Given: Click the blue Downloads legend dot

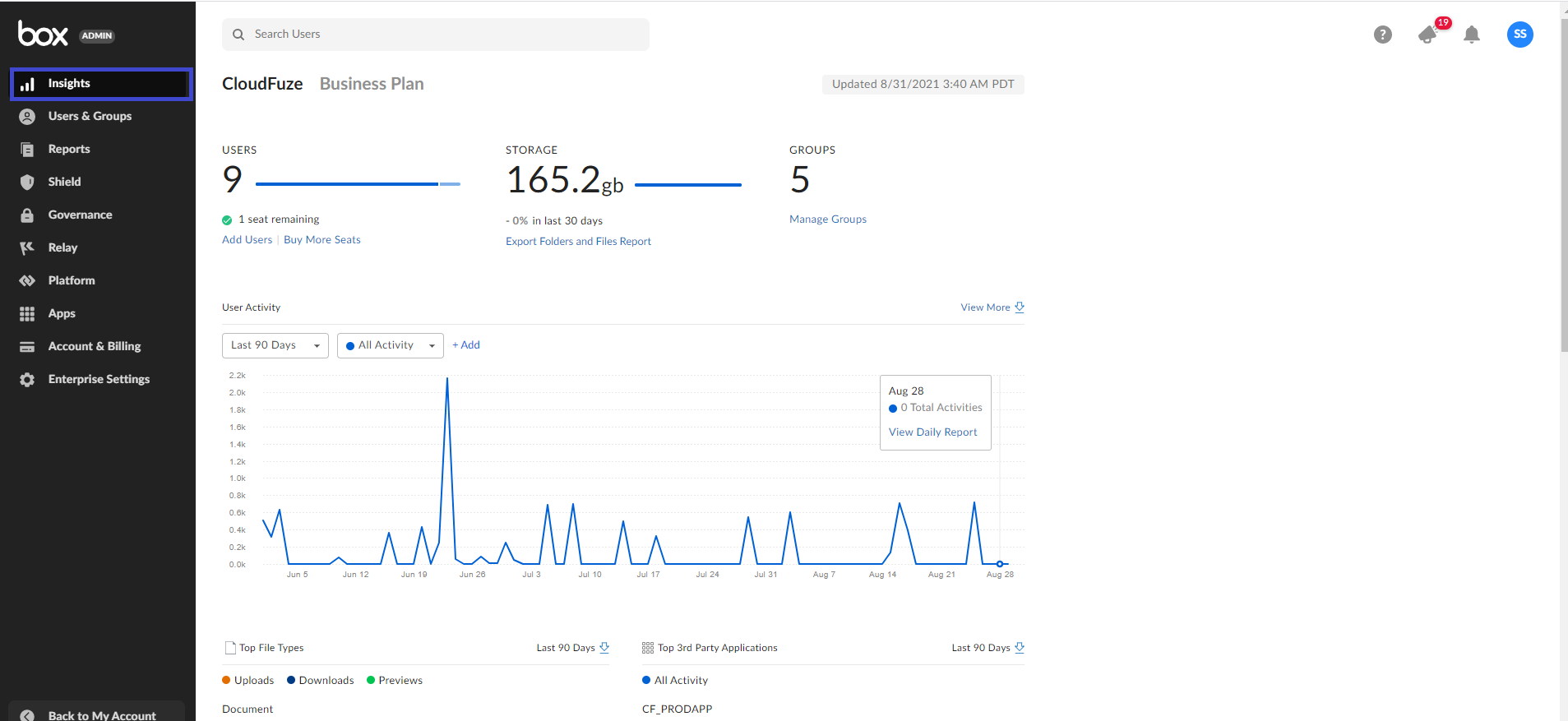Looking at the screenshot, I should 291,680.
